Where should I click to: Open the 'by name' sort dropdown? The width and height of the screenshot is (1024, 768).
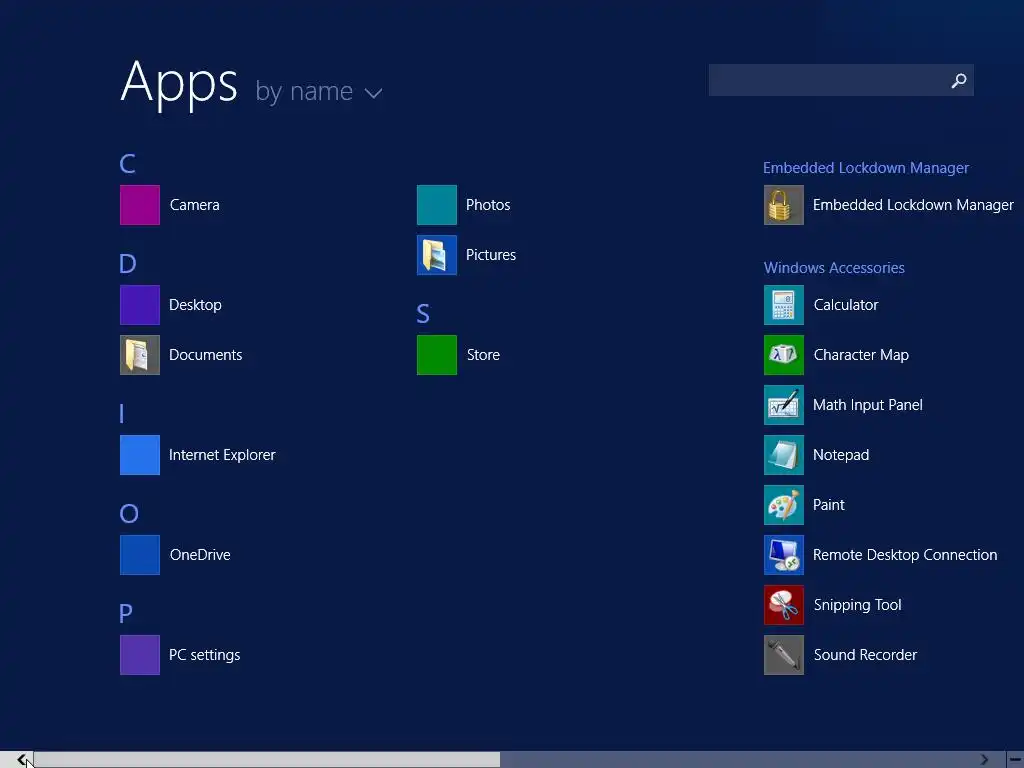(319, 92)
